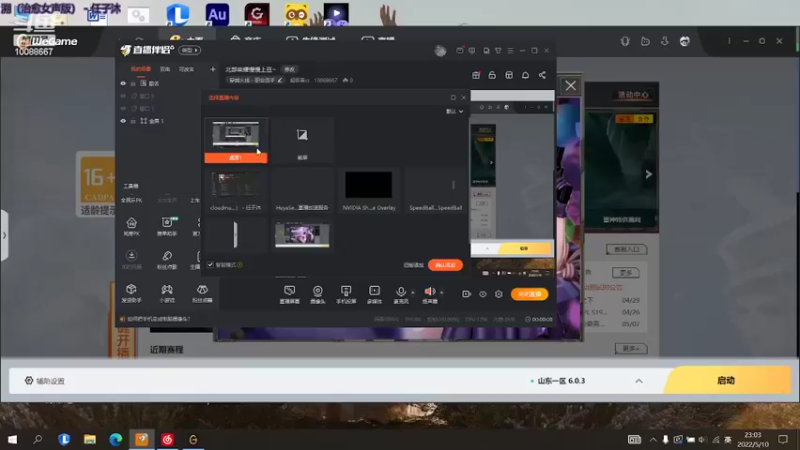The width and height of the screenshot is (800, 450).
Task: Add a new scene with plus button
Action: coord(213,69)
